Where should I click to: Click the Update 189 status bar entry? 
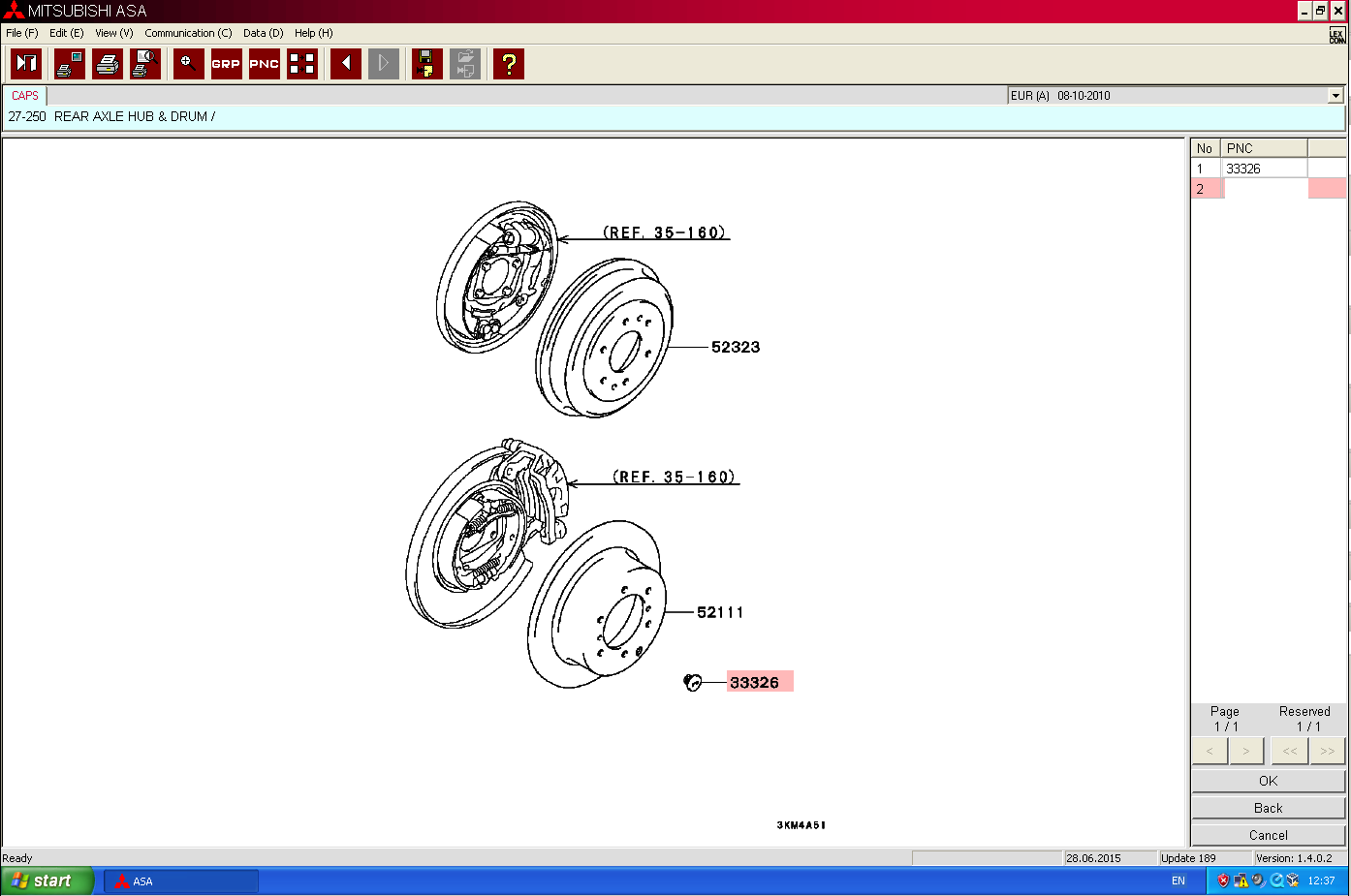point(1188,858)
